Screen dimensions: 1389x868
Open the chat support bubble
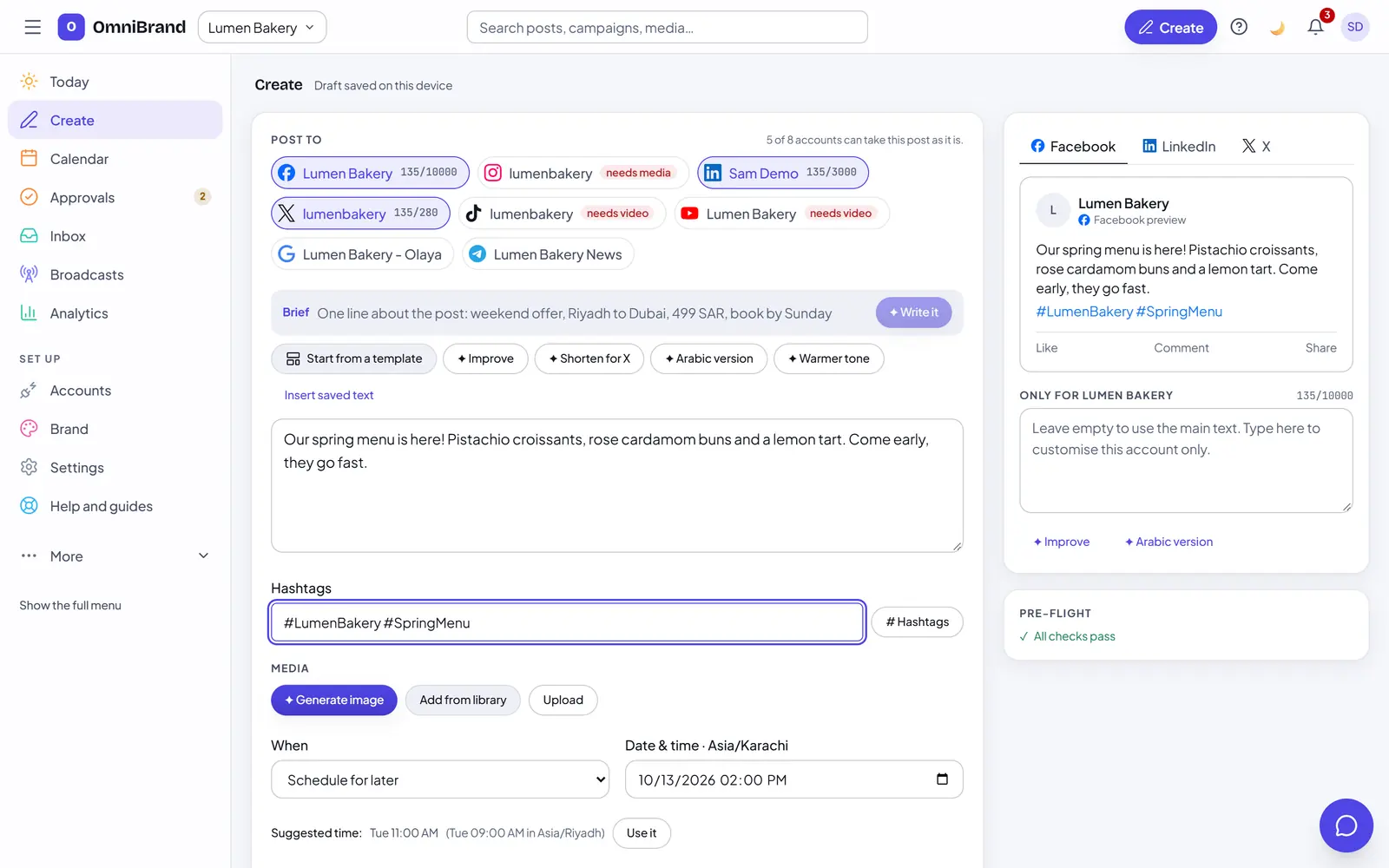tap(1346, 825)
